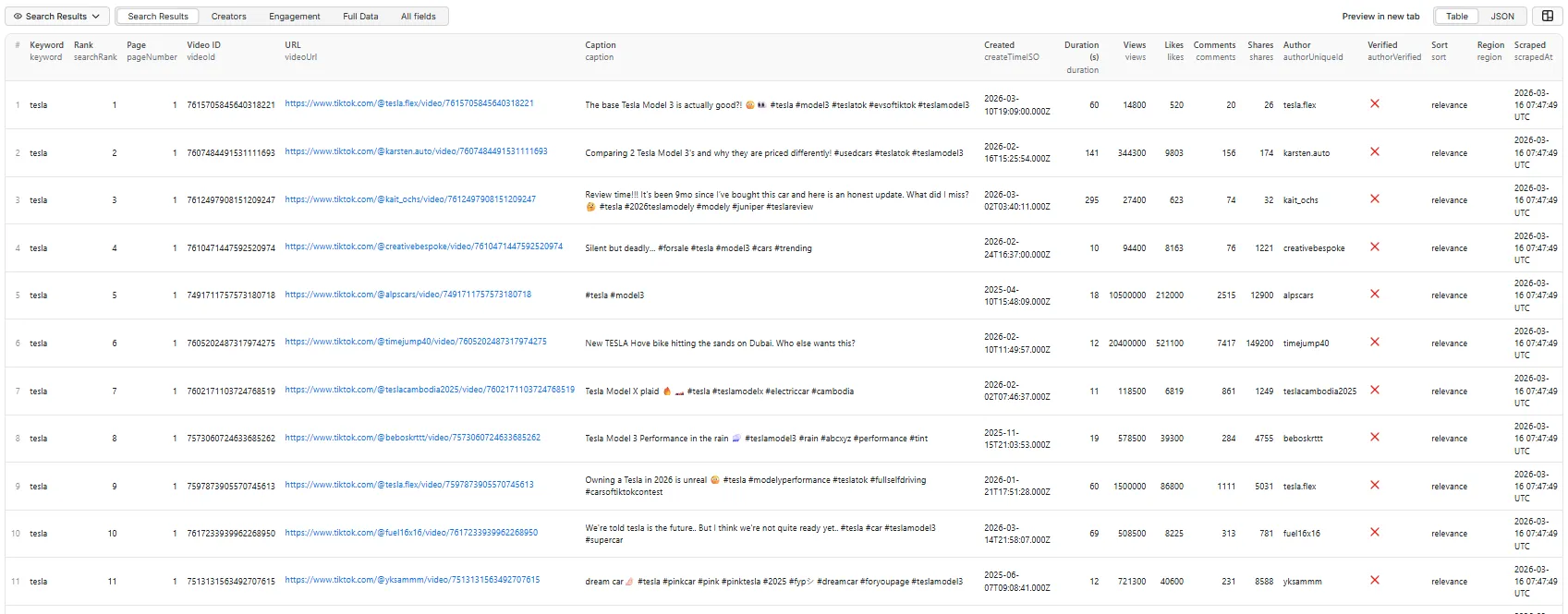Open the alpscars TikTok video link
The width and height of the screenshot is (1568, 614).
point(407,295)
